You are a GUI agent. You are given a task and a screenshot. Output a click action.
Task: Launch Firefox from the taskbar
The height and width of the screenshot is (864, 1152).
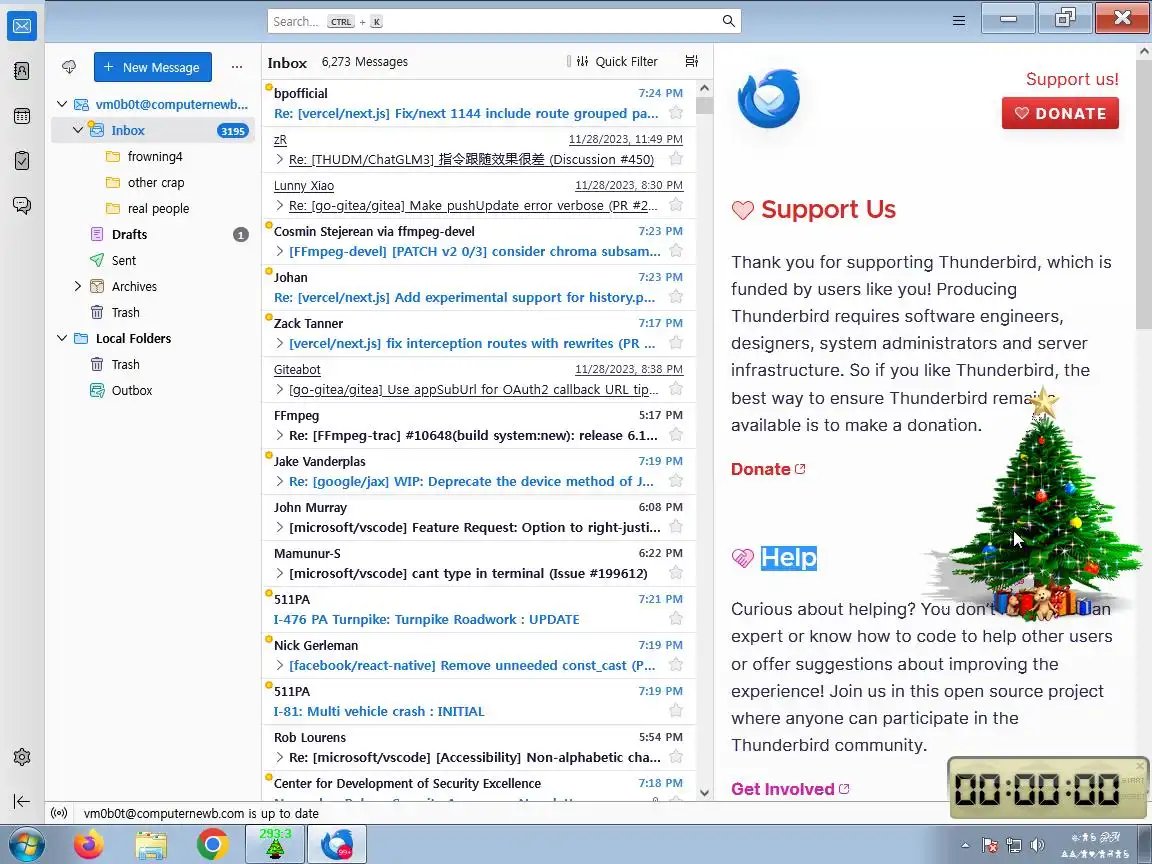tap(88, 845)
